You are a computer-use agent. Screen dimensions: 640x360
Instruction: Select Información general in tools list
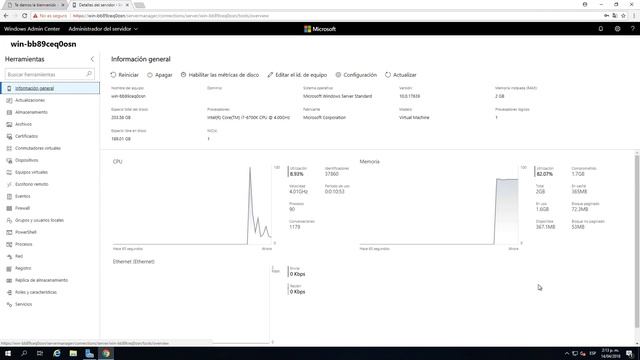50,88
